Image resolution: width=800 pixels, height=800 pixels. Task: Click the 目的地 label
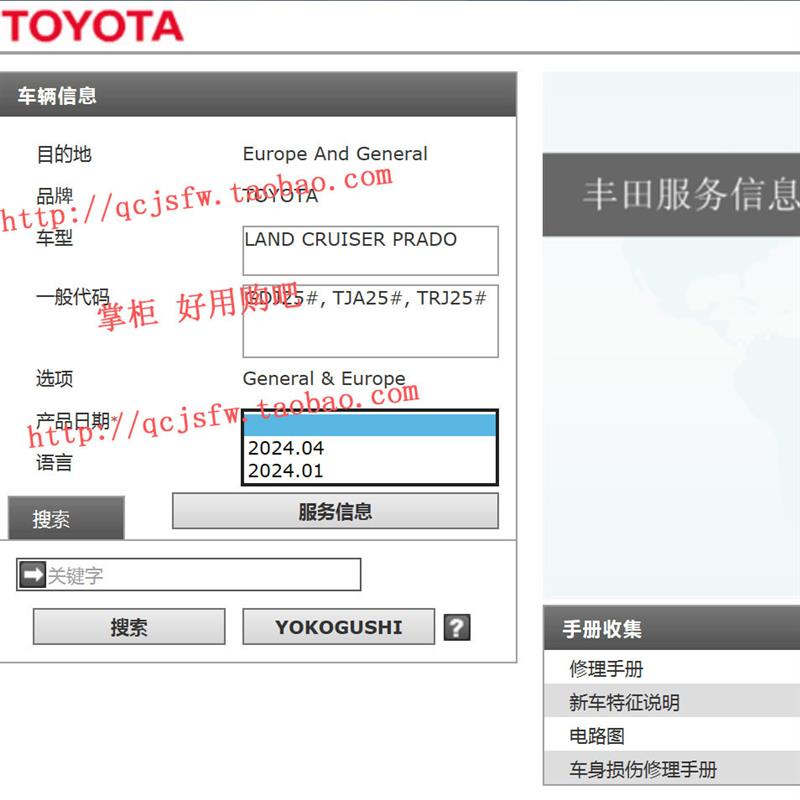click(x=64, y=154)
